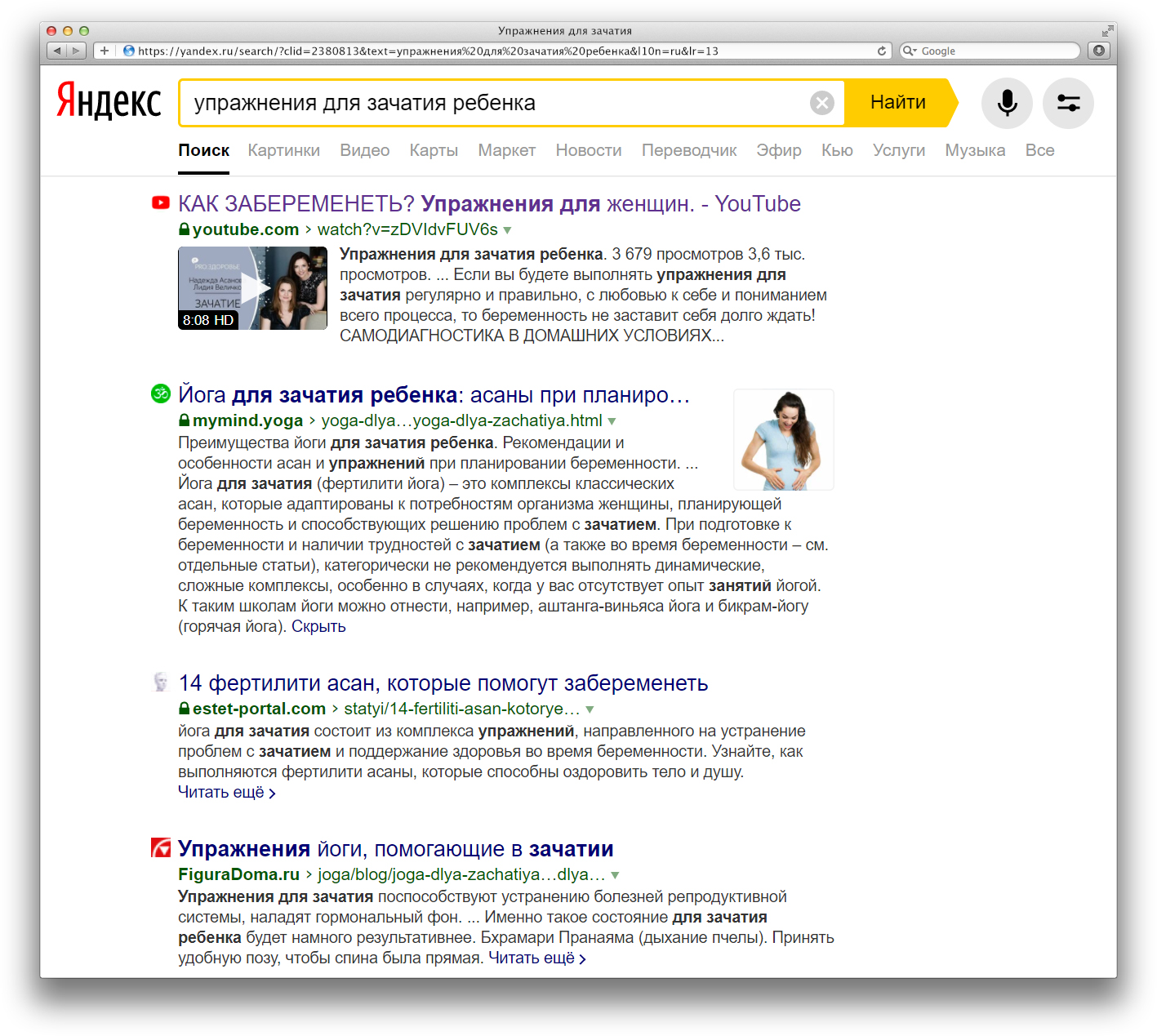This screenshot has height=1036, width=1157.
Task: Click the lock icon beside estet-portal.com
Action: pyautogui.click(x=185, y=709)
